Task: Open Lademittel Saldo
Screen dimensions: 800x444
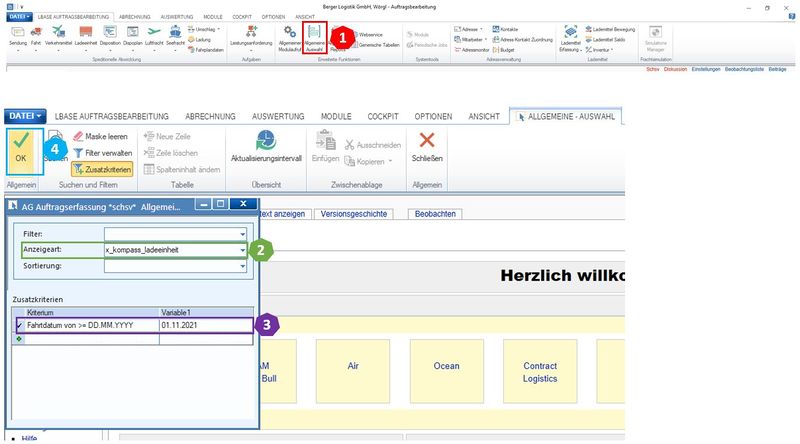Action: [x=605, y=39]
